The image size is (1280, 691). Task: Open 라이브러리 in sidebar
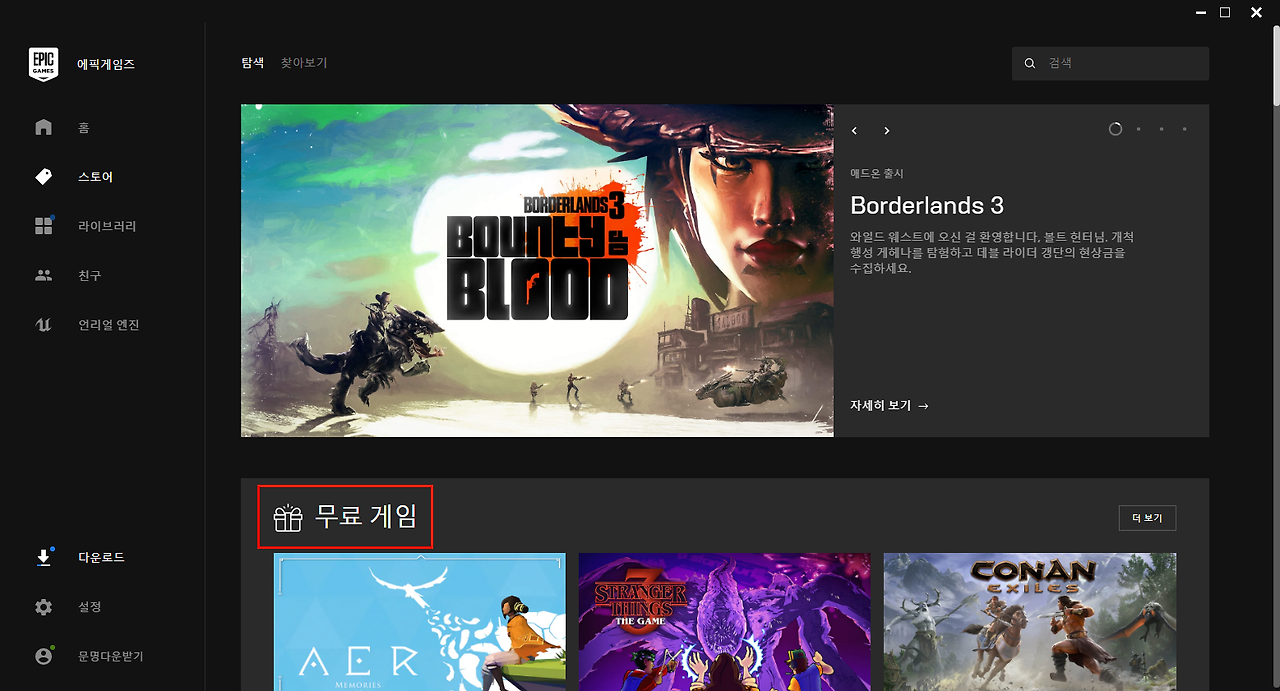(107, 226)
